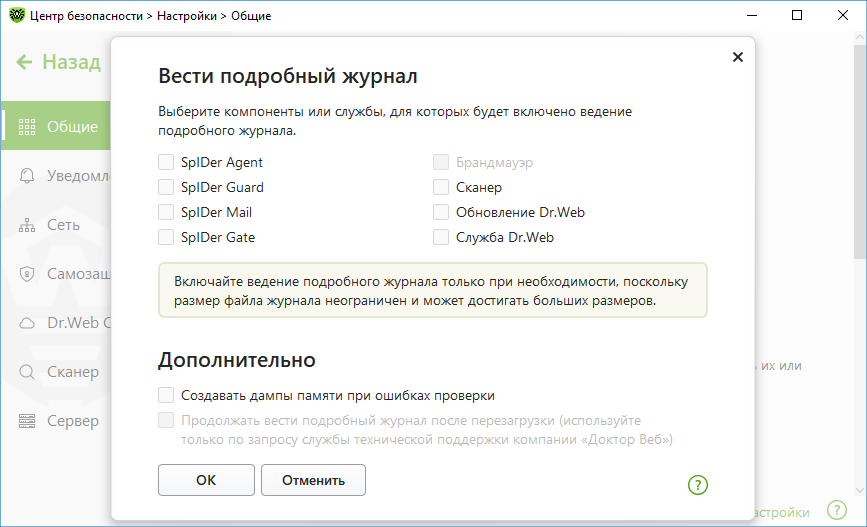
Task: Open help via green question mark in dialog
Action: pos(698,485)
